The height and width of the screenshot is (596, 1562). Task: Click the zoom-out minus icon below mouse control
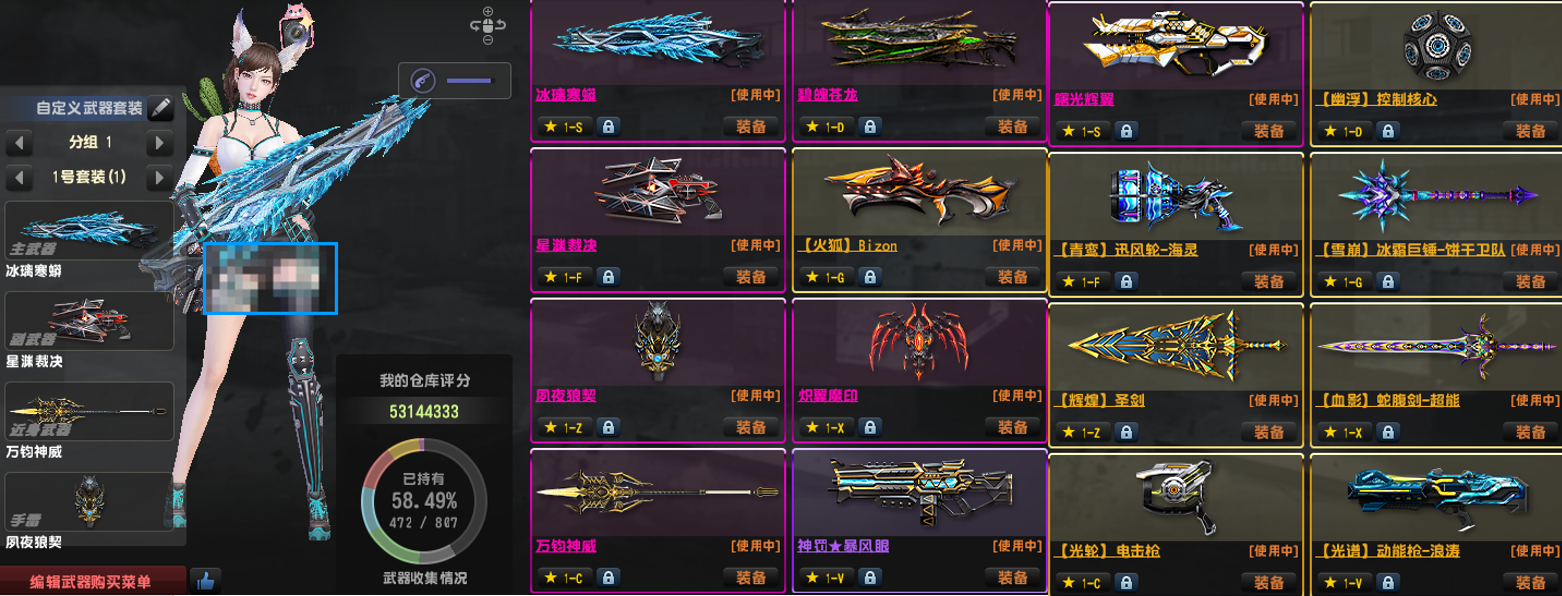pyautogui.click(x=487, y=41)
